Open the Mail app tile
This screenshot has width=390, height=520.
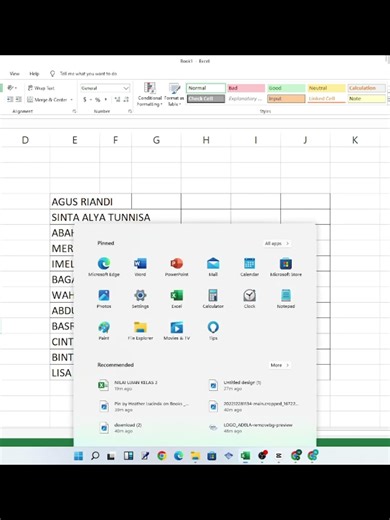213,267
